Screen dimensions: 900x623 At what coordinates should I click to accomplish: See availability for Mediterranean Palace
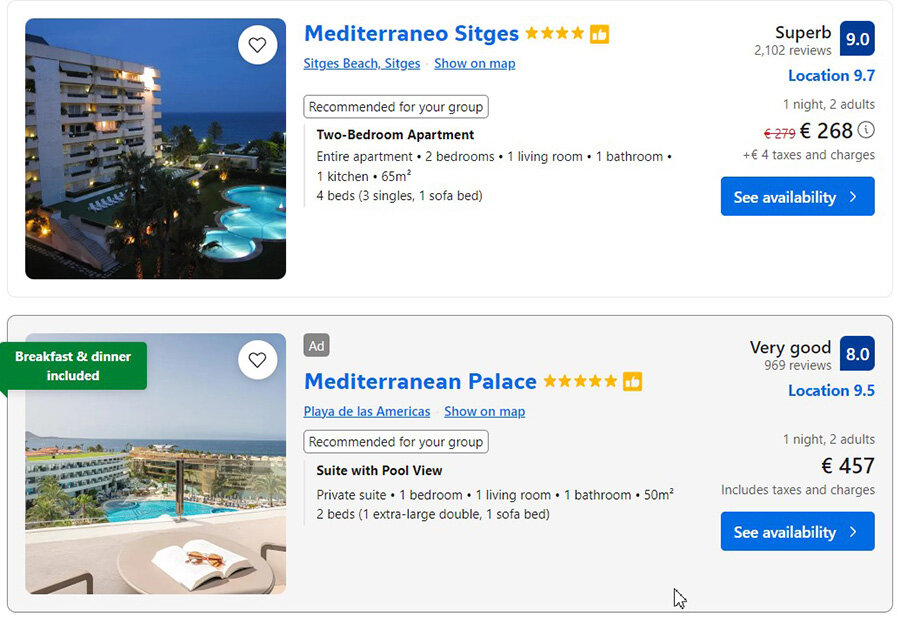pos(798,531)
